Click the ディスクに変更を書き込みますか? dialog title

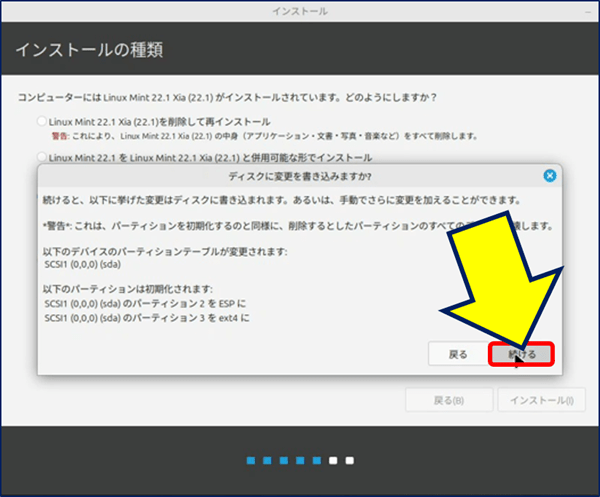tap(300, 176)
